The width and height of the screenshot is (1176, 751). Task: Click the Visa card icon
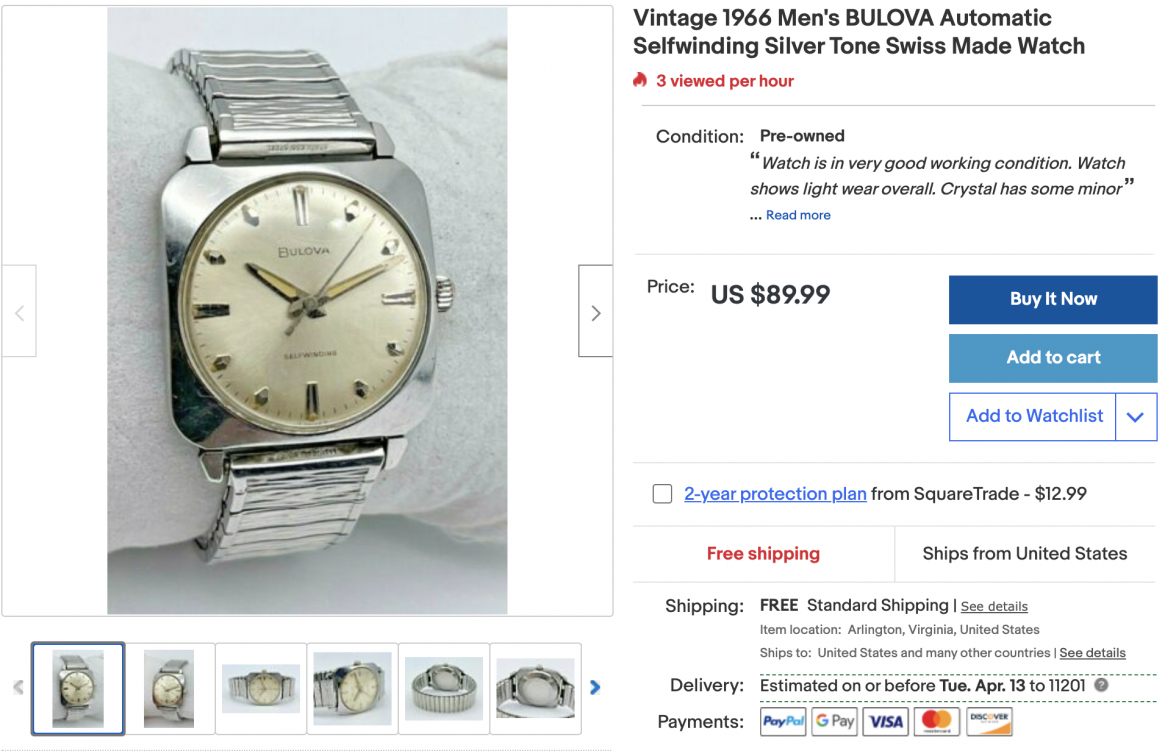(886, 722)
